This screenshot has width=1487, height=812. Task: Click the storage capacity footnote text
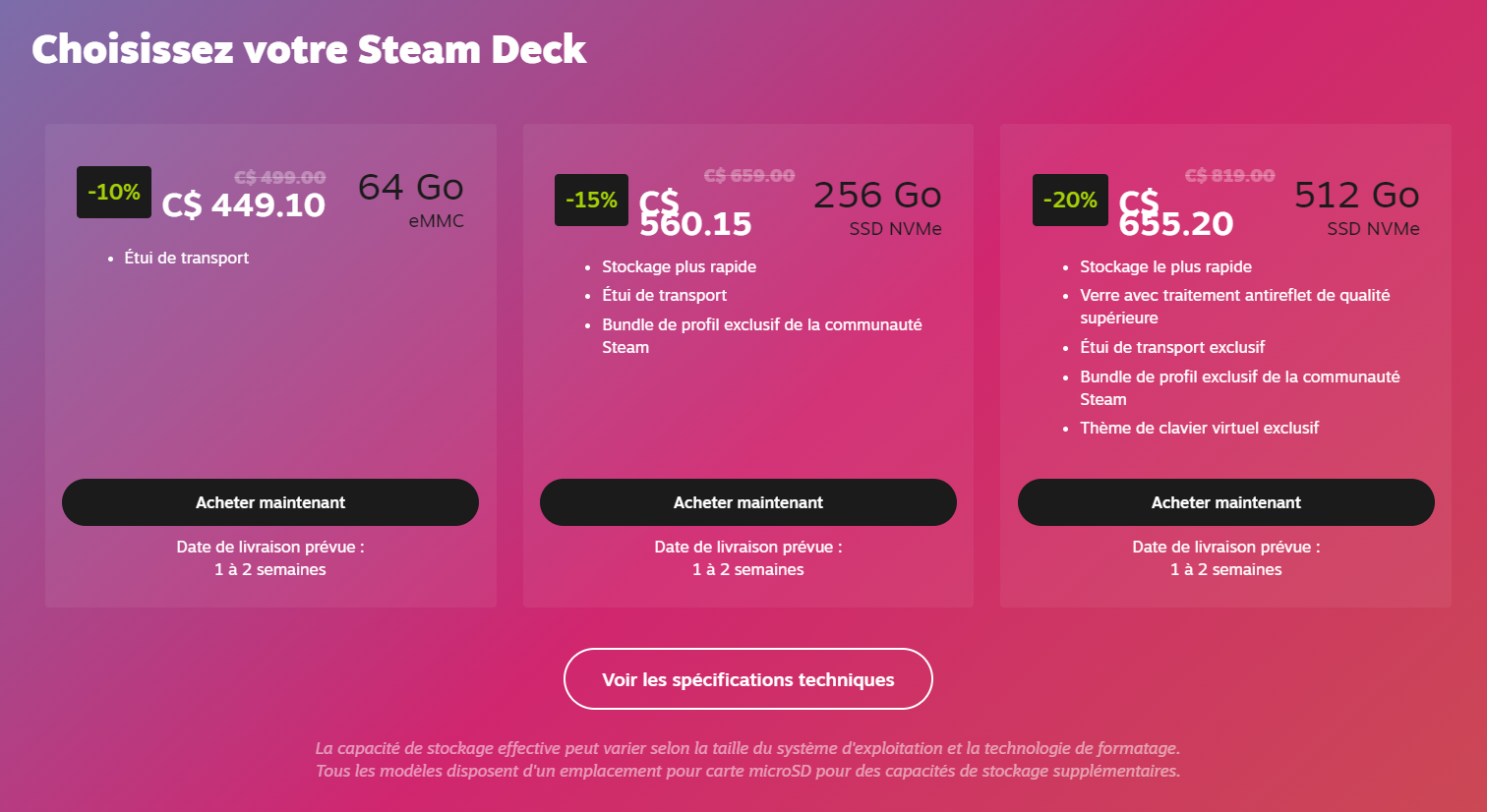pos(747,759)
